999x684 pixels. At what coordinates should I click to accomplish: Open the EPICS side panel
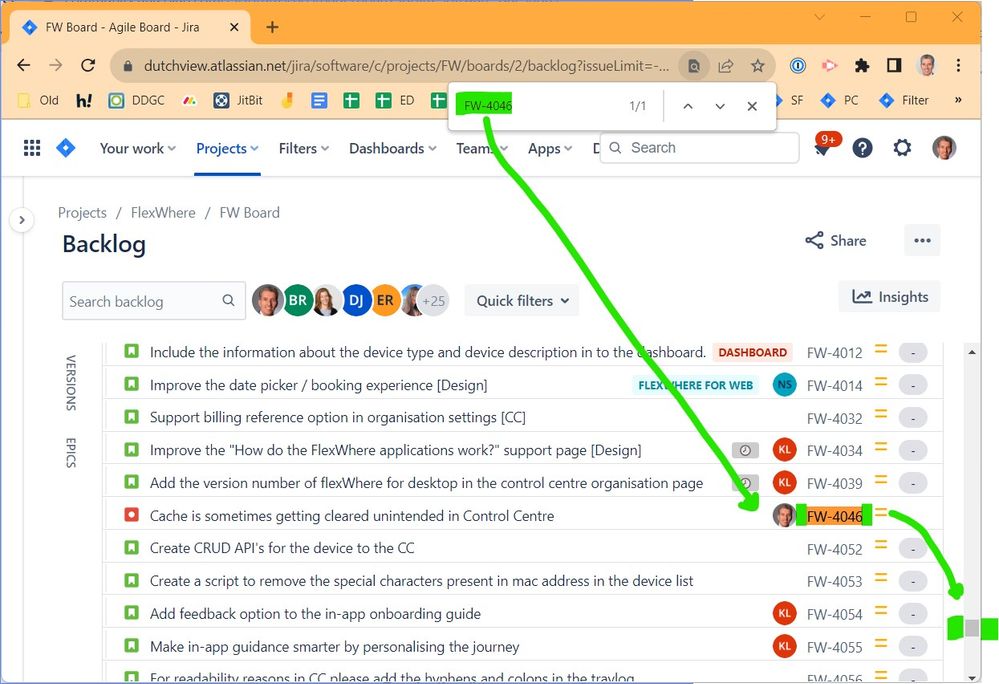click(x=71, y=453)
